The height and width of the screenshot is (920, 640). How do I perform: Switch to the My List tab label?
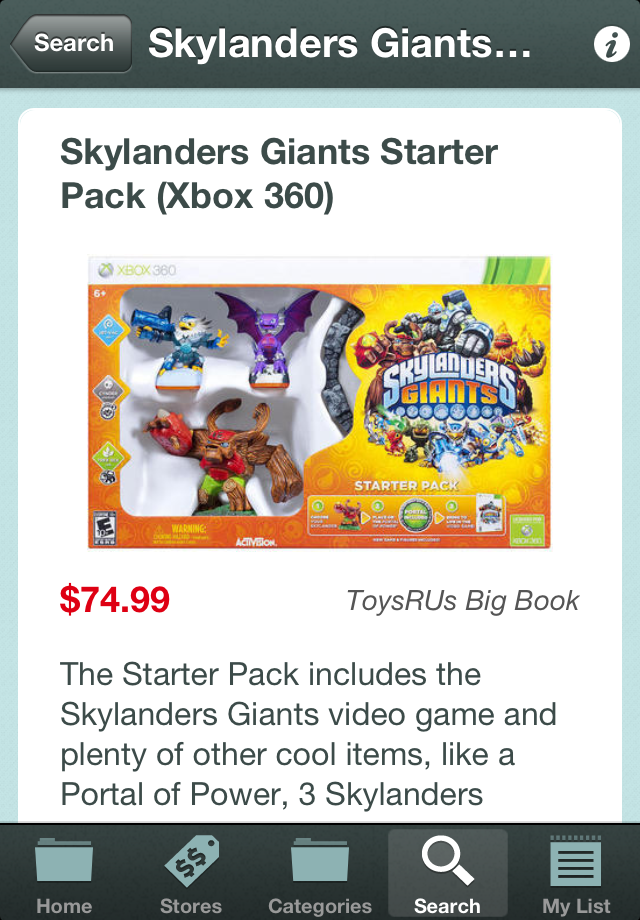(x=576, y=906)
